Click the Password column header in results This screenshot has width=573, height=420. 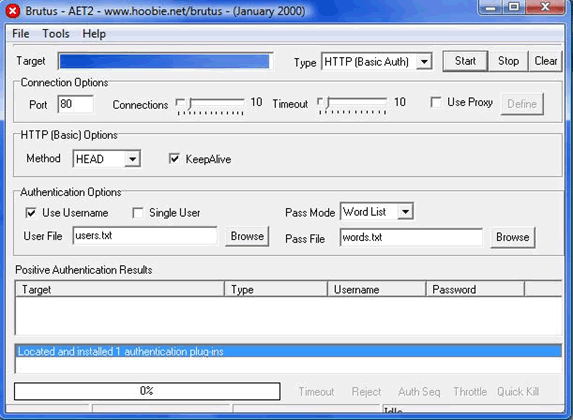point(475,289)
